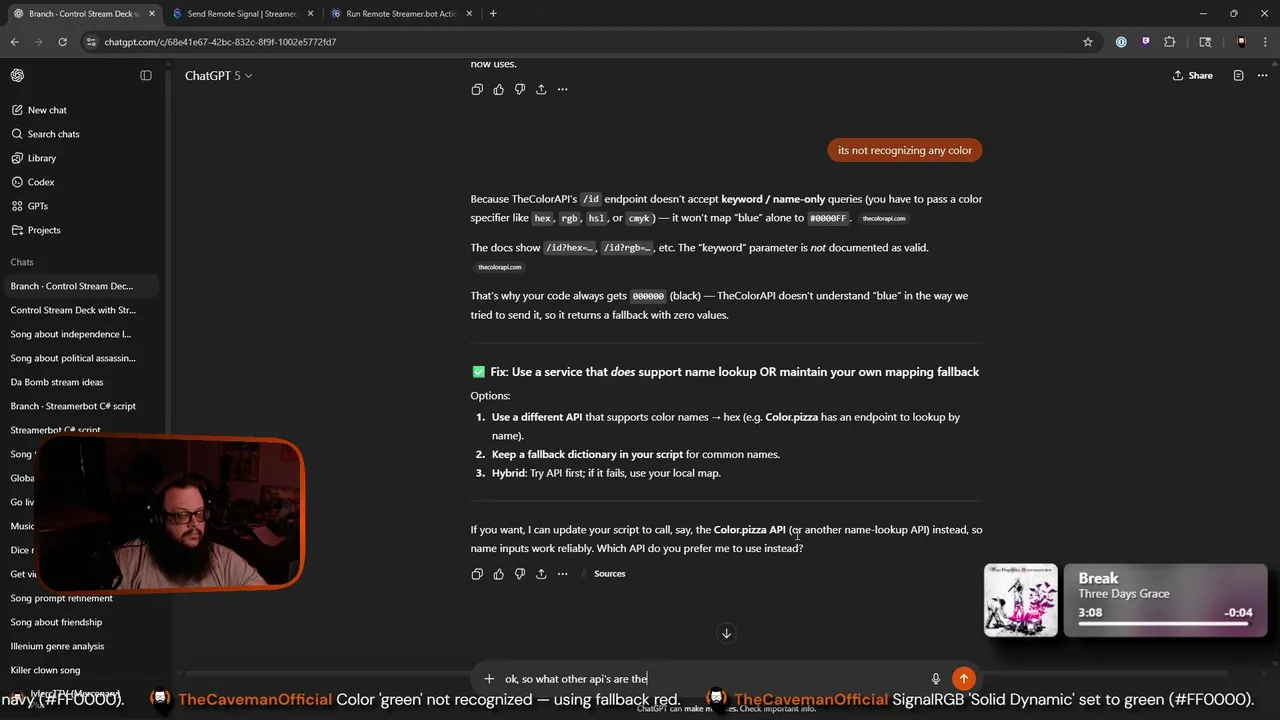Close the Send Remote Signal tab
This screenshot has width=1280, height=720.
coord(311,14)
